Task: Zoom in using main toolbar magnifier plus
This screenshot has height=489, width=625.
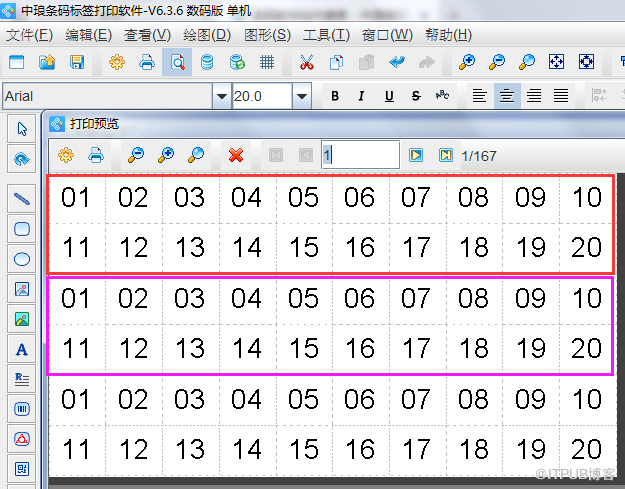Action: [467, 62]
